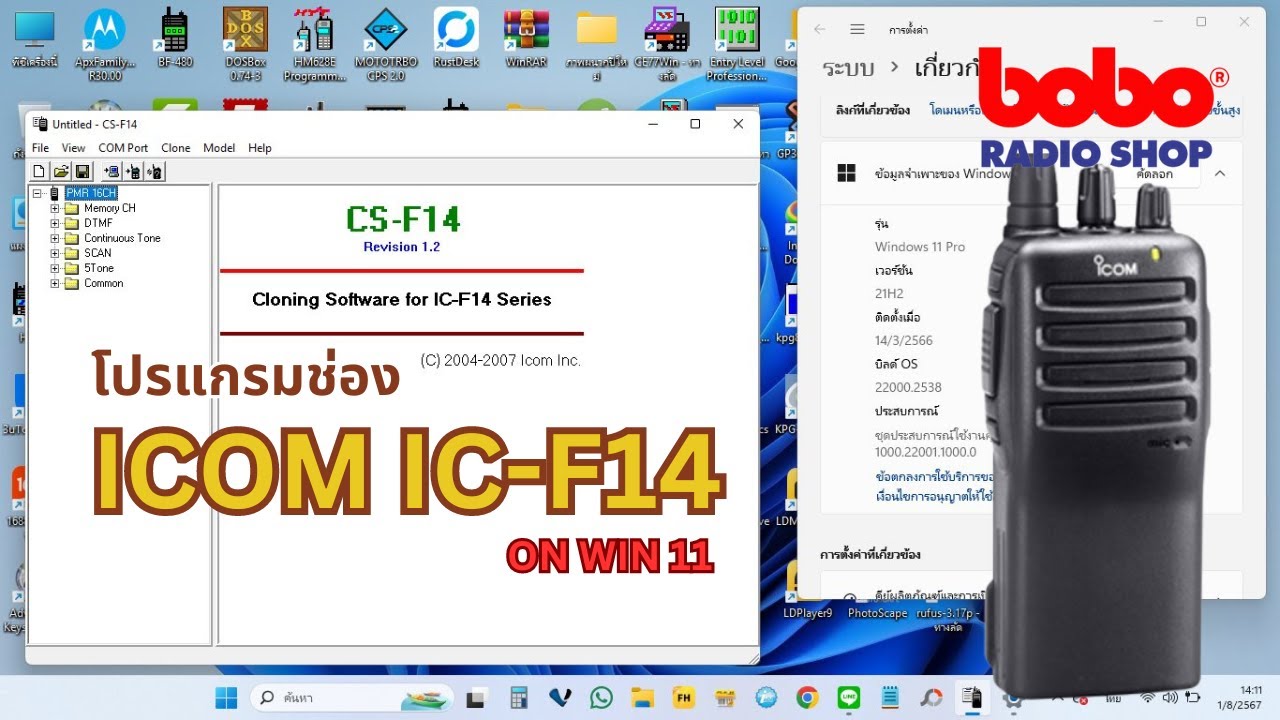Select Memory CH in the tree
Viewport: 1280px width, 720px height.
[110, 208]
